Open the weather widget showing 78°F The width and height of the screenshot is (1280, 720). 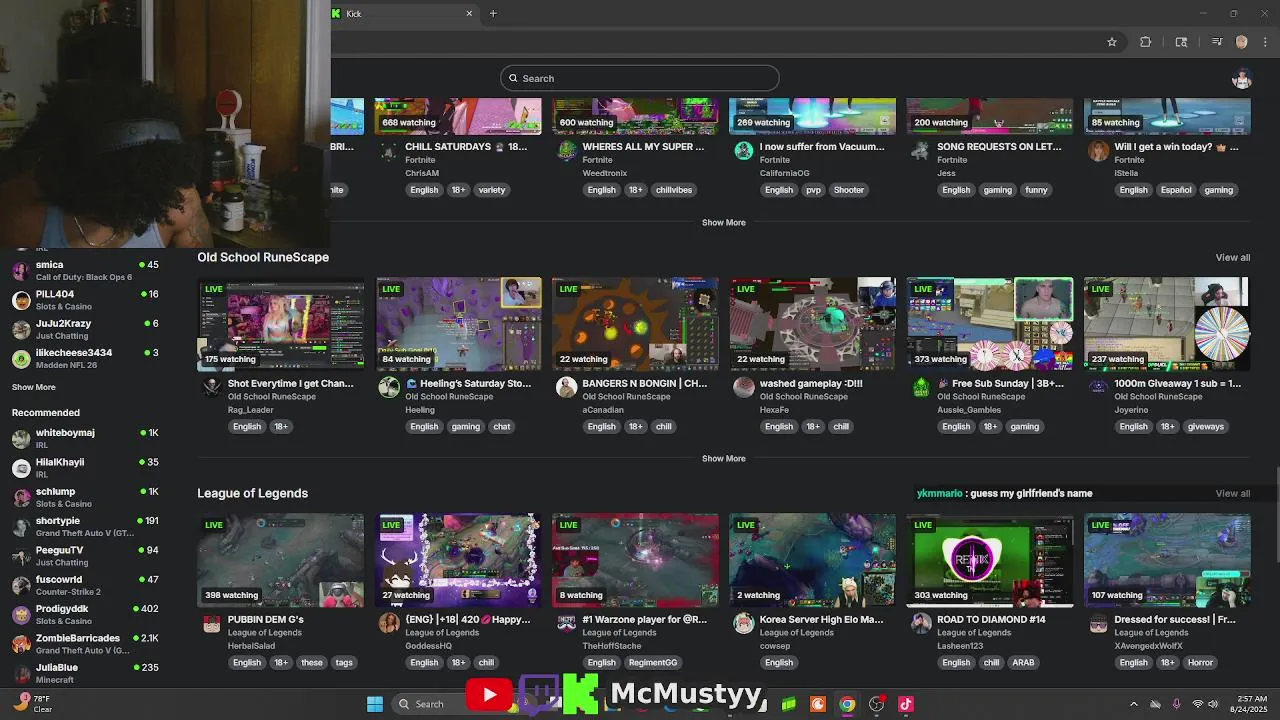33,704
